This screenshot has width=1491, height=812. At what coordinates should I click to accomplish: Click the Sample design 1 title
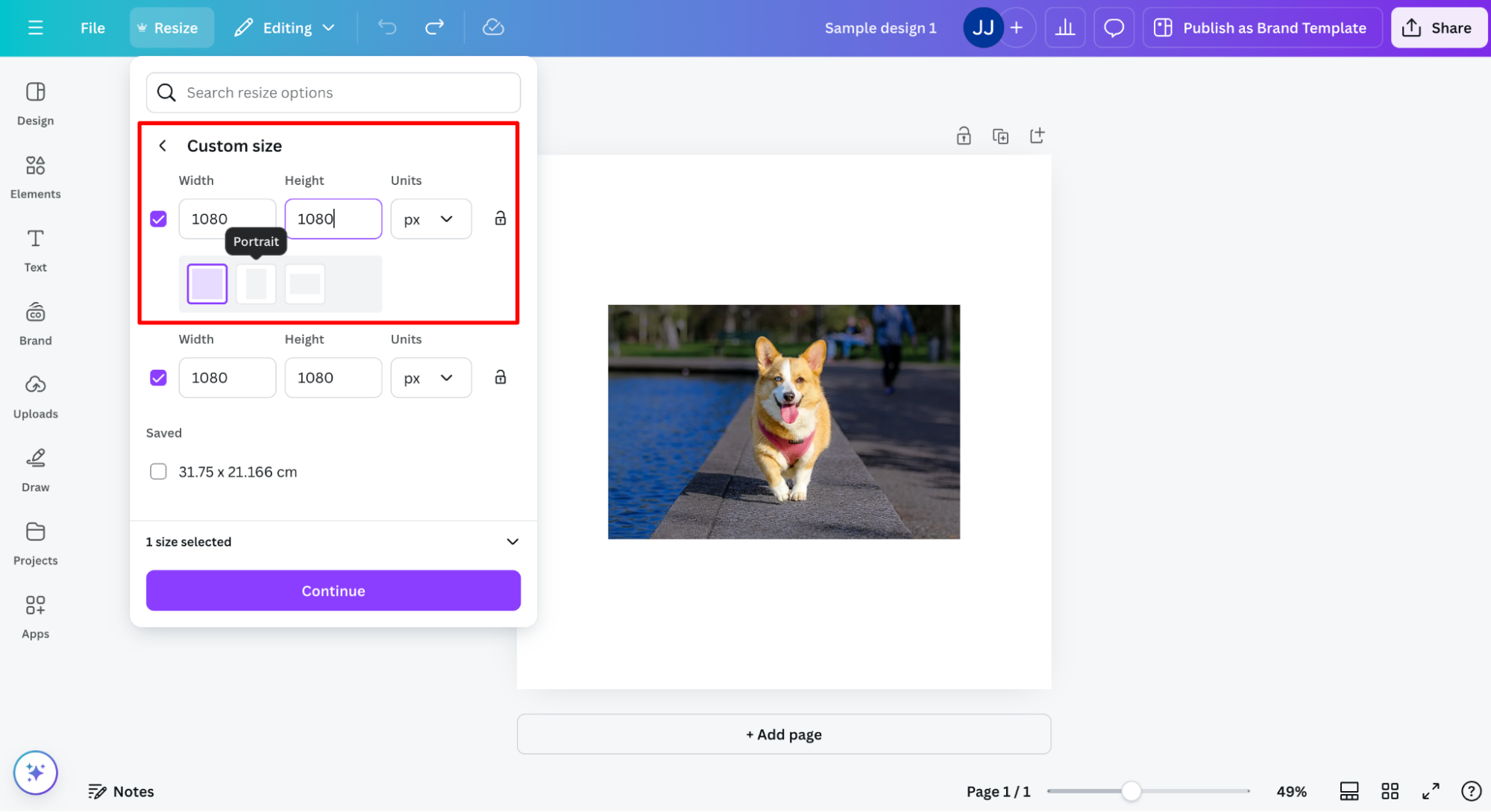pyautogui.click(x=880, y=28)
